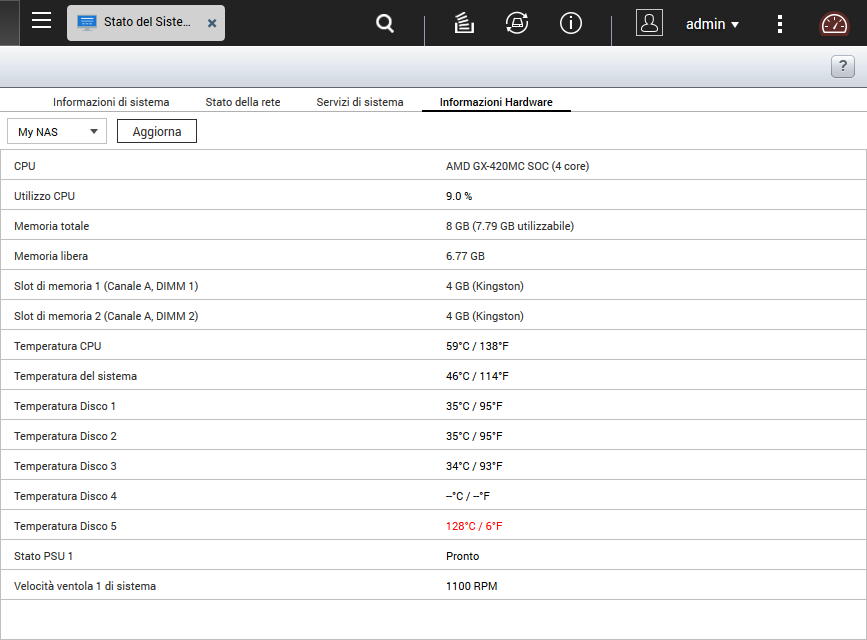867x640 pixels.
Task: Open the dashboard gauge icon
Action: [x=834, y=24]
